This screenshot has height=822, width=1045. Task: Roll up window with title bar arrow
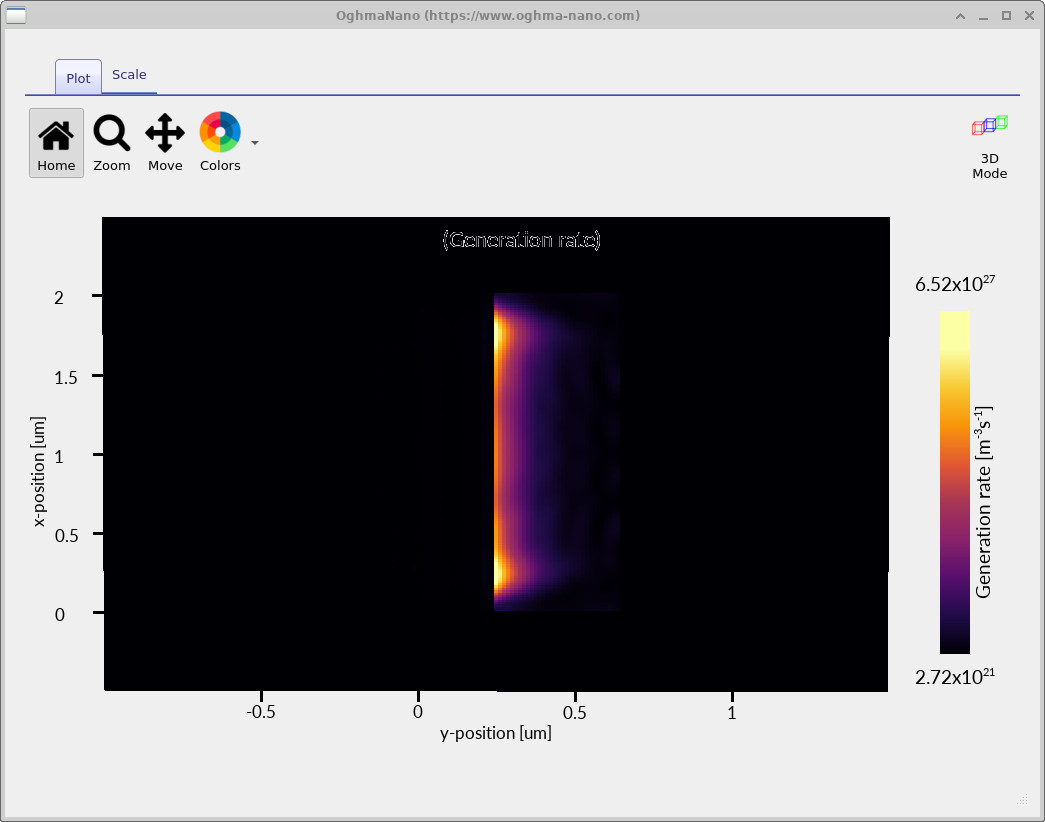tap(960, 16)
